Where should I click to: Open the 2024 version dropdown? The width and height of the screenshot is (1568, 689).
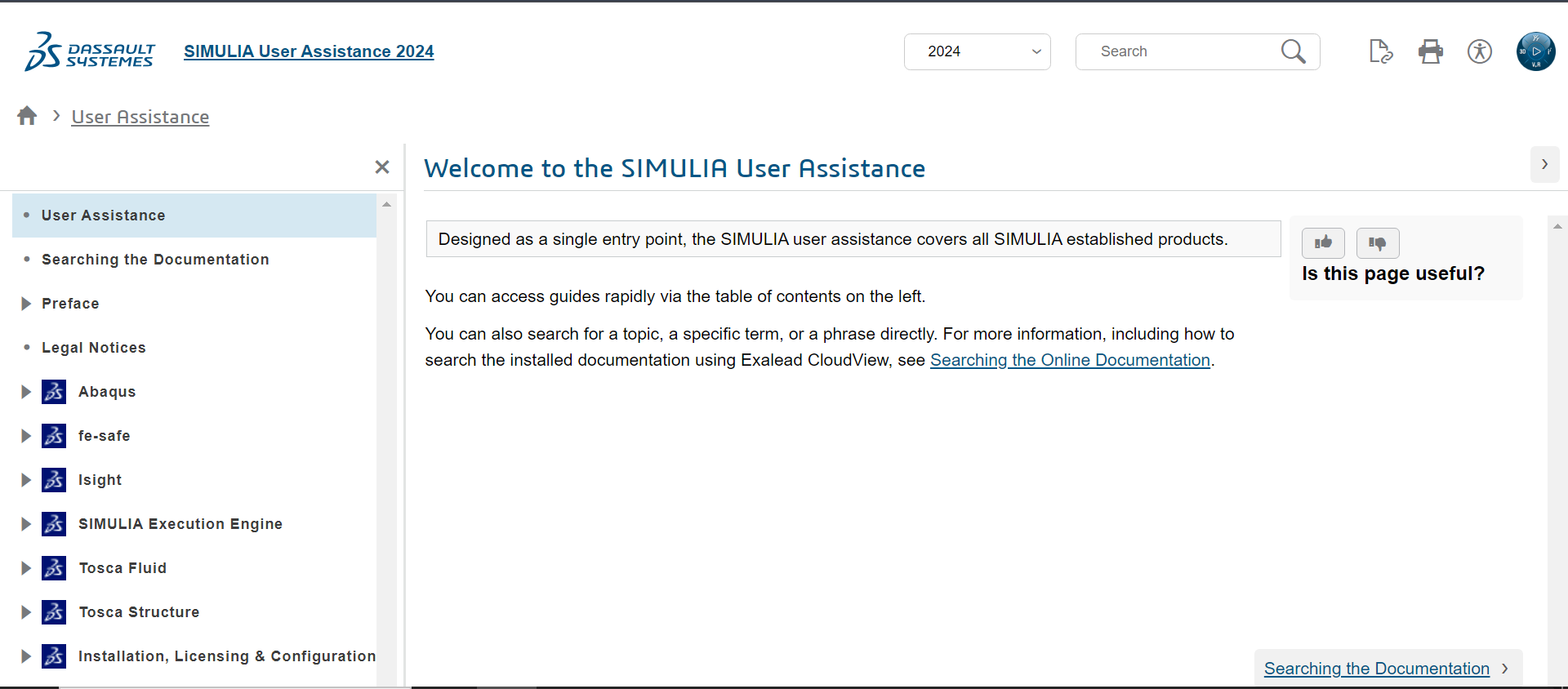pos(977,51)
